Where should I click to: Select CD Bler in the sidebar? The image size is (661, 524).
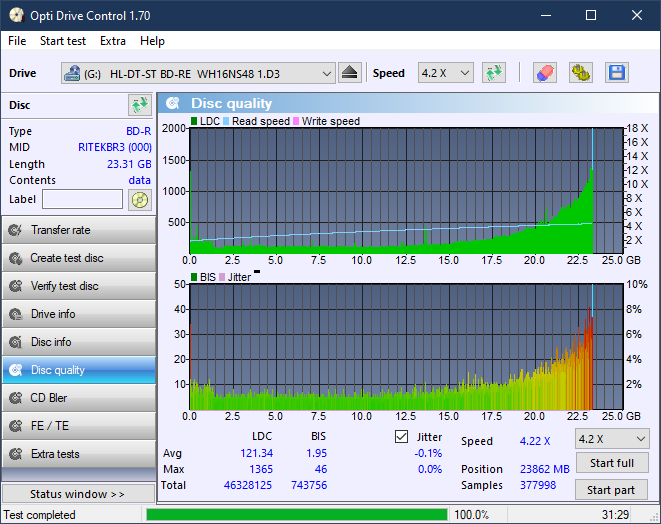(x=79, y=398)
